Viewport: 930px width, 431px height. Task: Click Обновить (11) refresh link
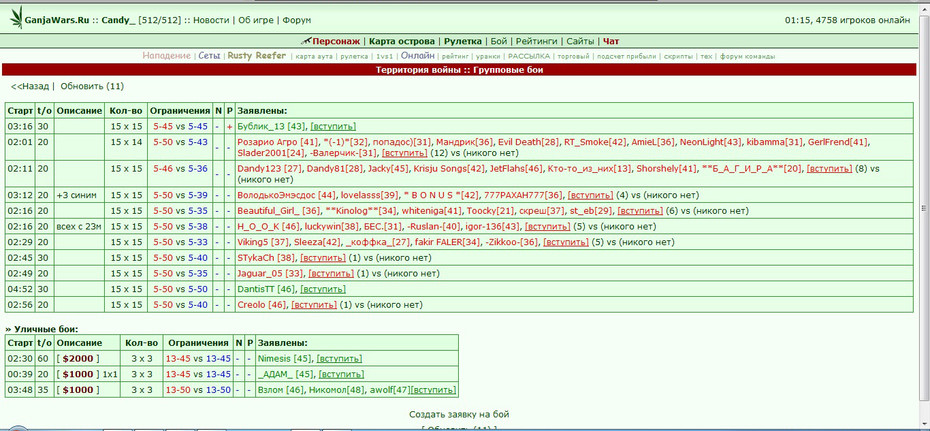(x=92, y=86)
